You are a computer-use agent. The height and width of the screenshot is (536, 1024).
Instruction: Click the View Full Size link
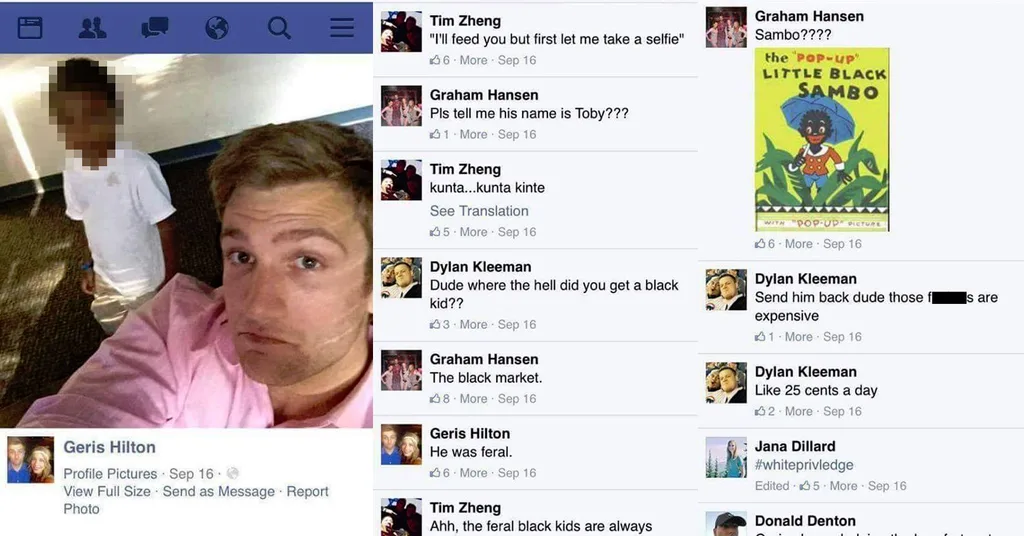(107, 492)
